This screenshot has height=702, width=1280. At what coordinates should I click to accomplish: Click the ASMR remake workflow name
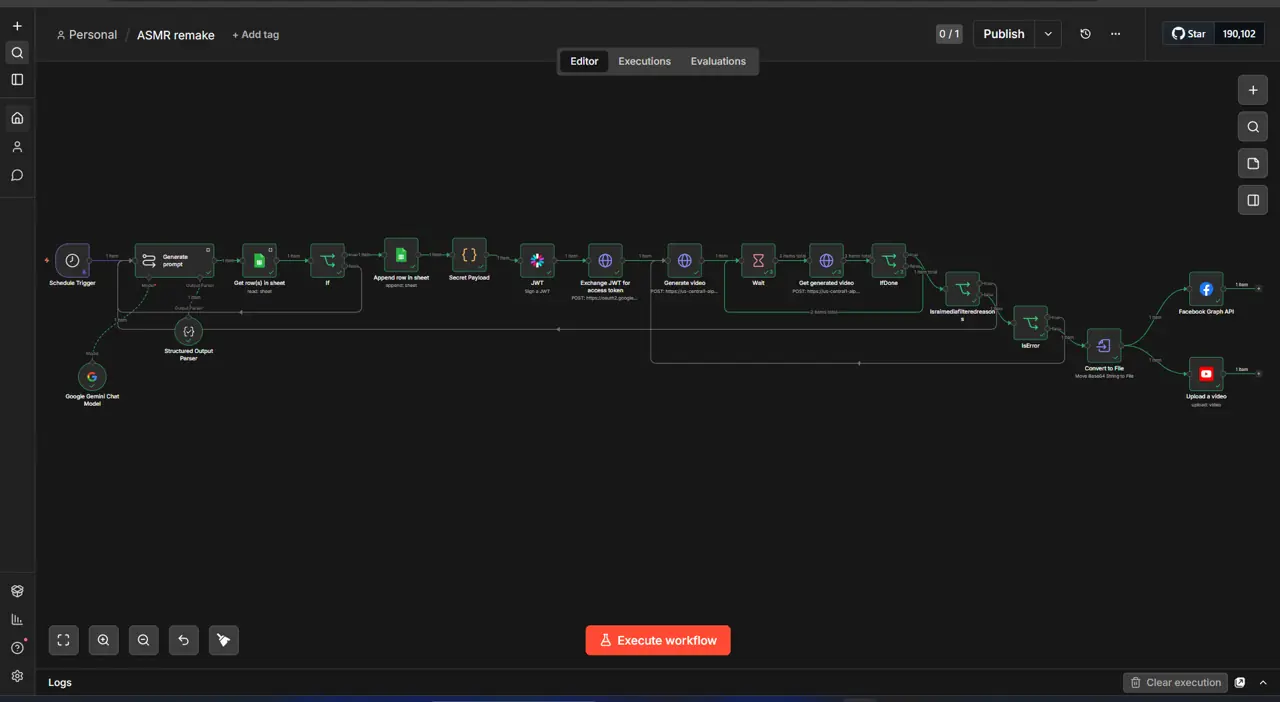[176, 35]
